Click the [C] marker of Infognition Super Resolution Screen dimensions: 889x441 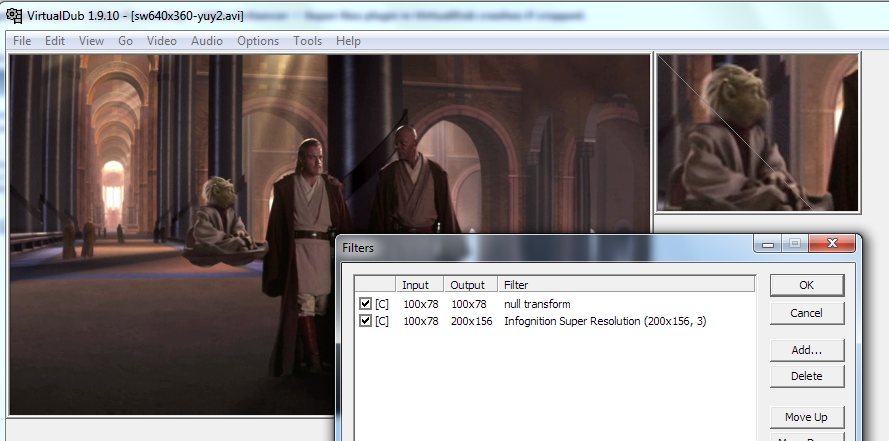(x=382, y=321)
